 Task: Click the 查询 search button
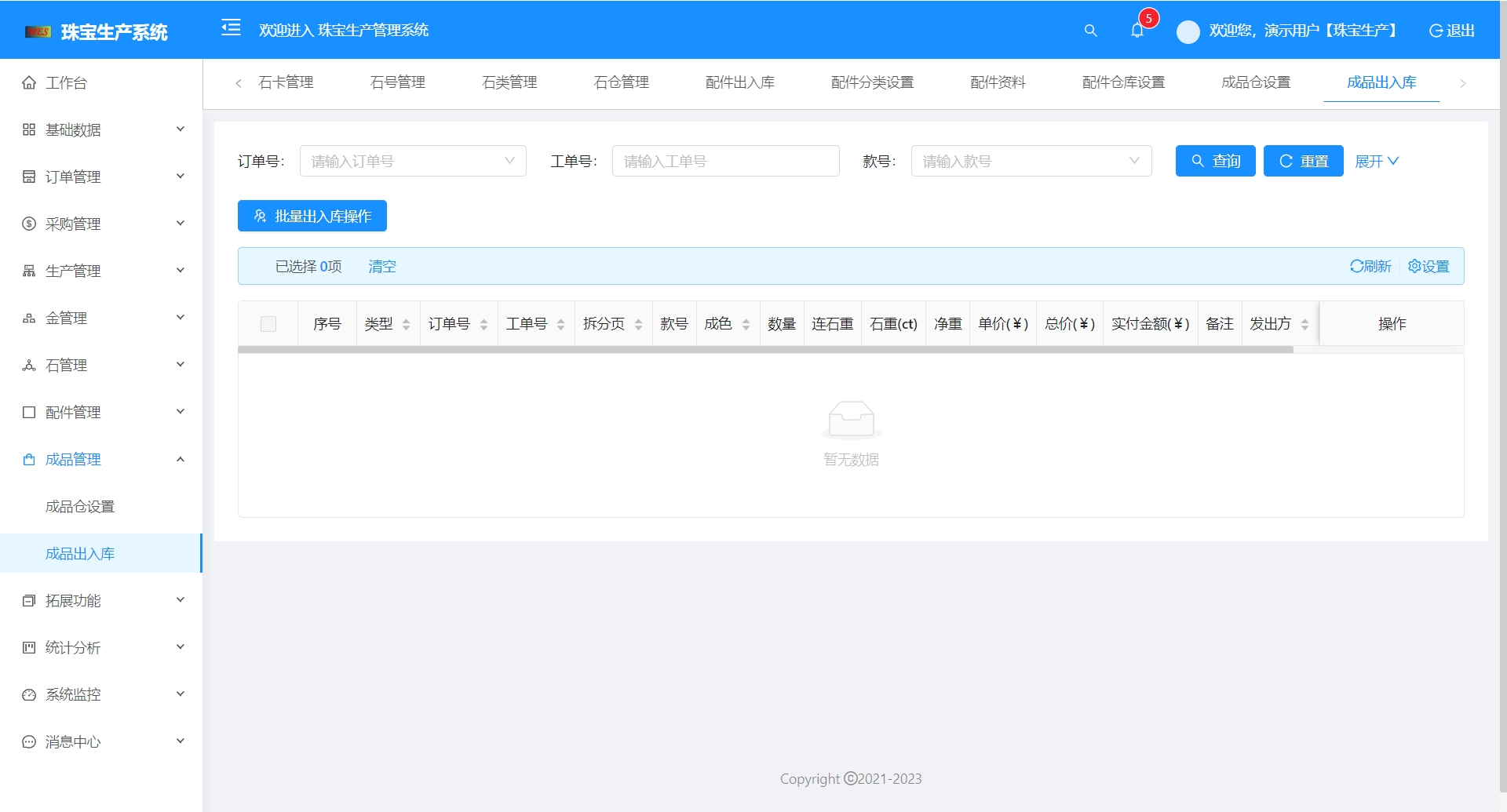click(x=1215, y=161)
